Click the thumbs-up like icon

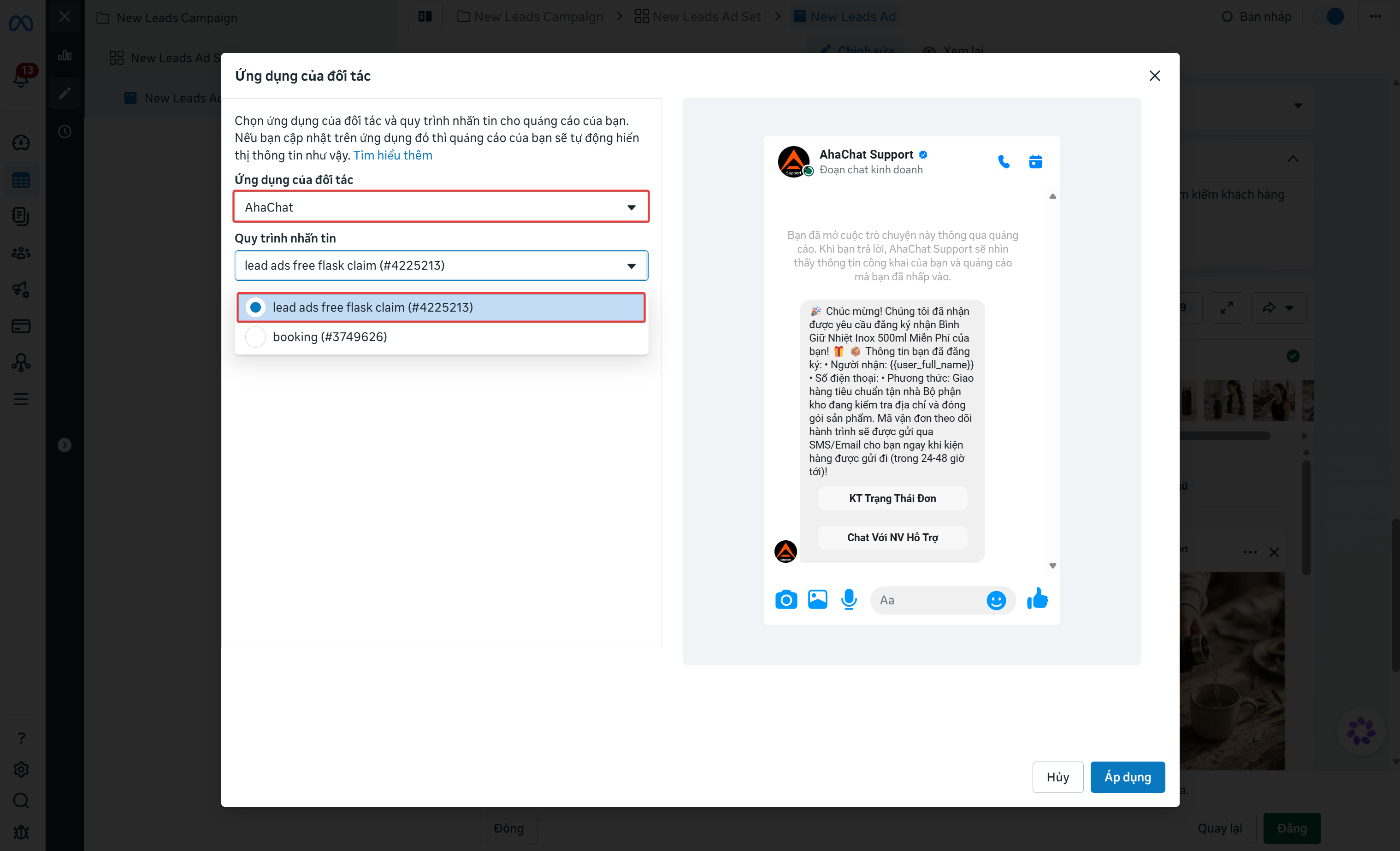(1038, 599)
